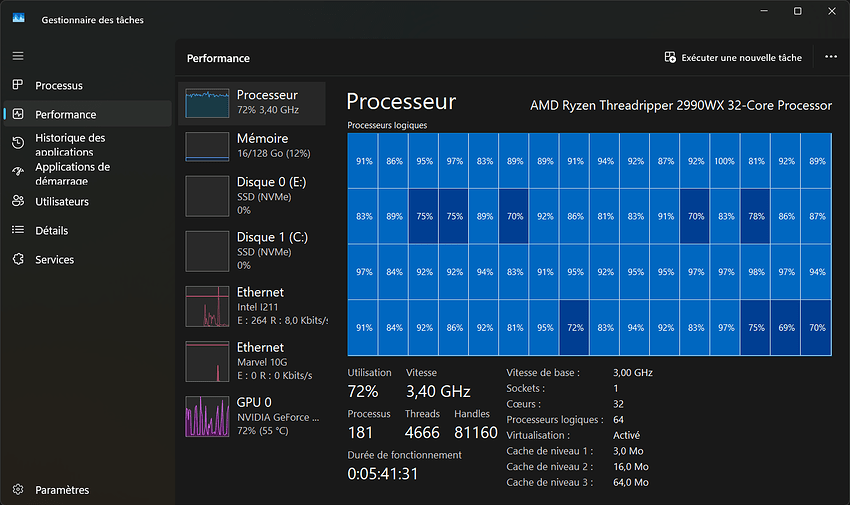
Task: Select the Processeur performance entry
Action: tap(252, 103)
